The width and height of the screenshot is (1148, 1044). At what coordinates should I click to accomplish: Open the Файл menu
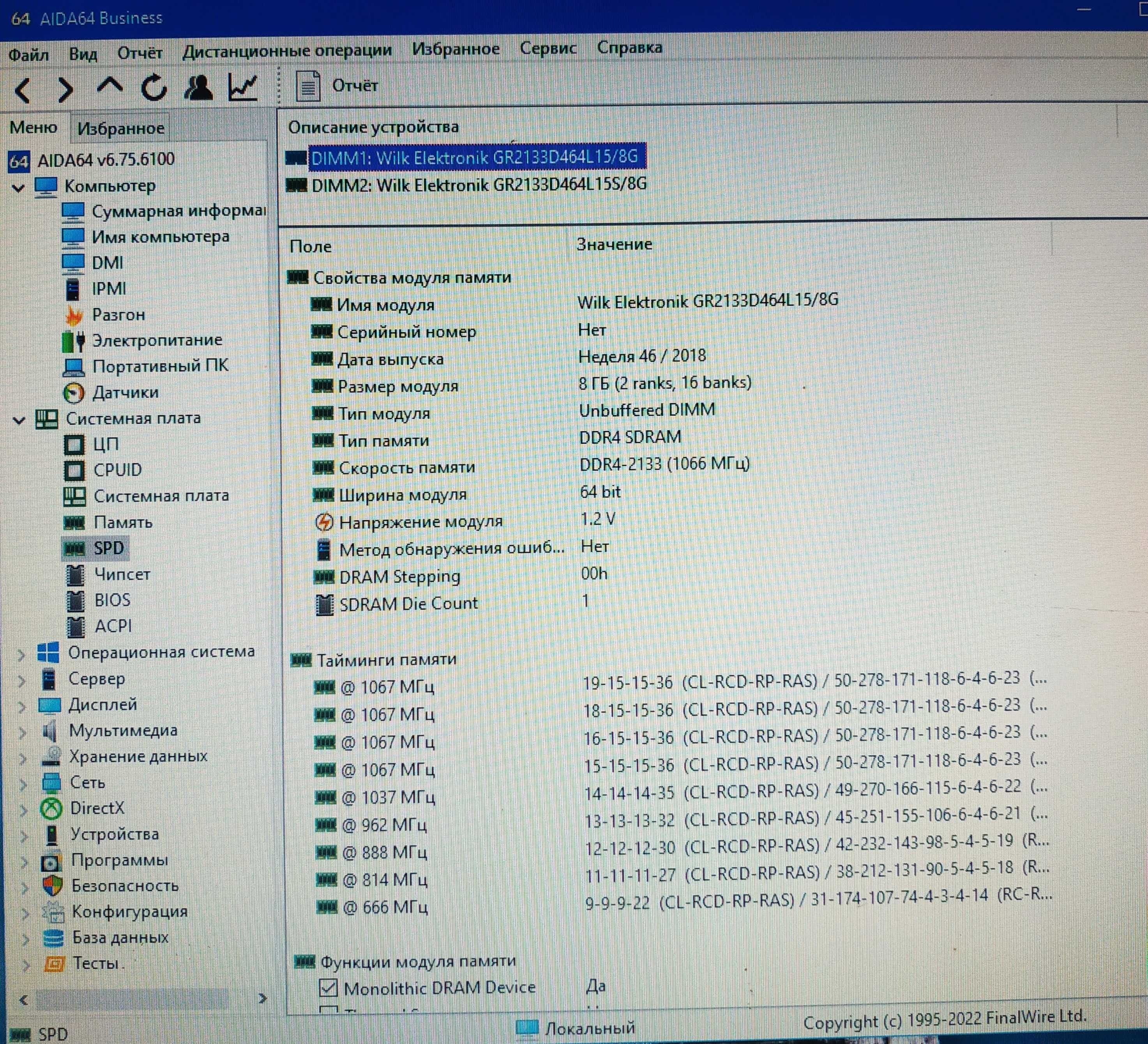tap(28, 55)
